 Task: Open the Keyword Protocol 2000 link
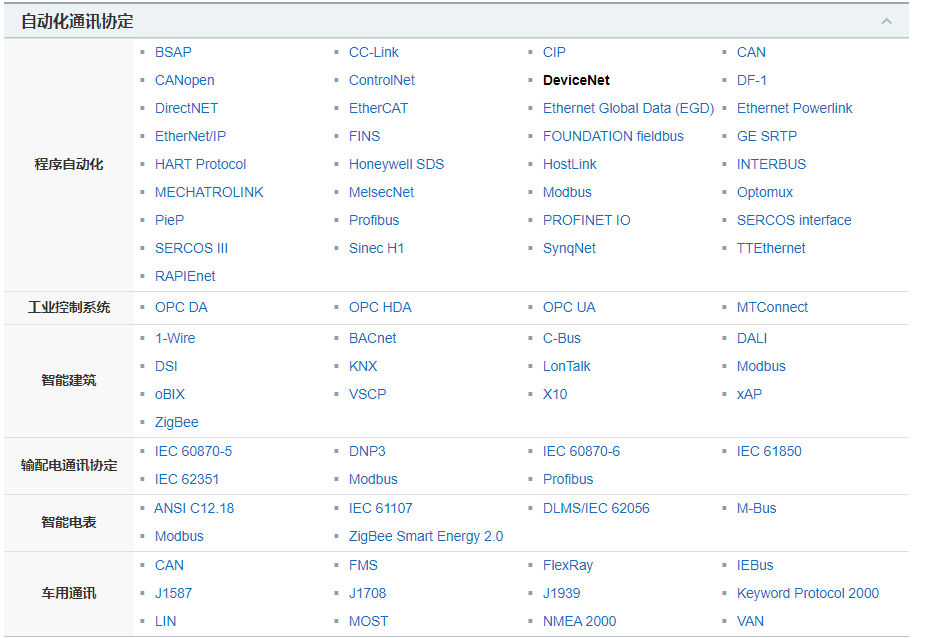(808, 593)
